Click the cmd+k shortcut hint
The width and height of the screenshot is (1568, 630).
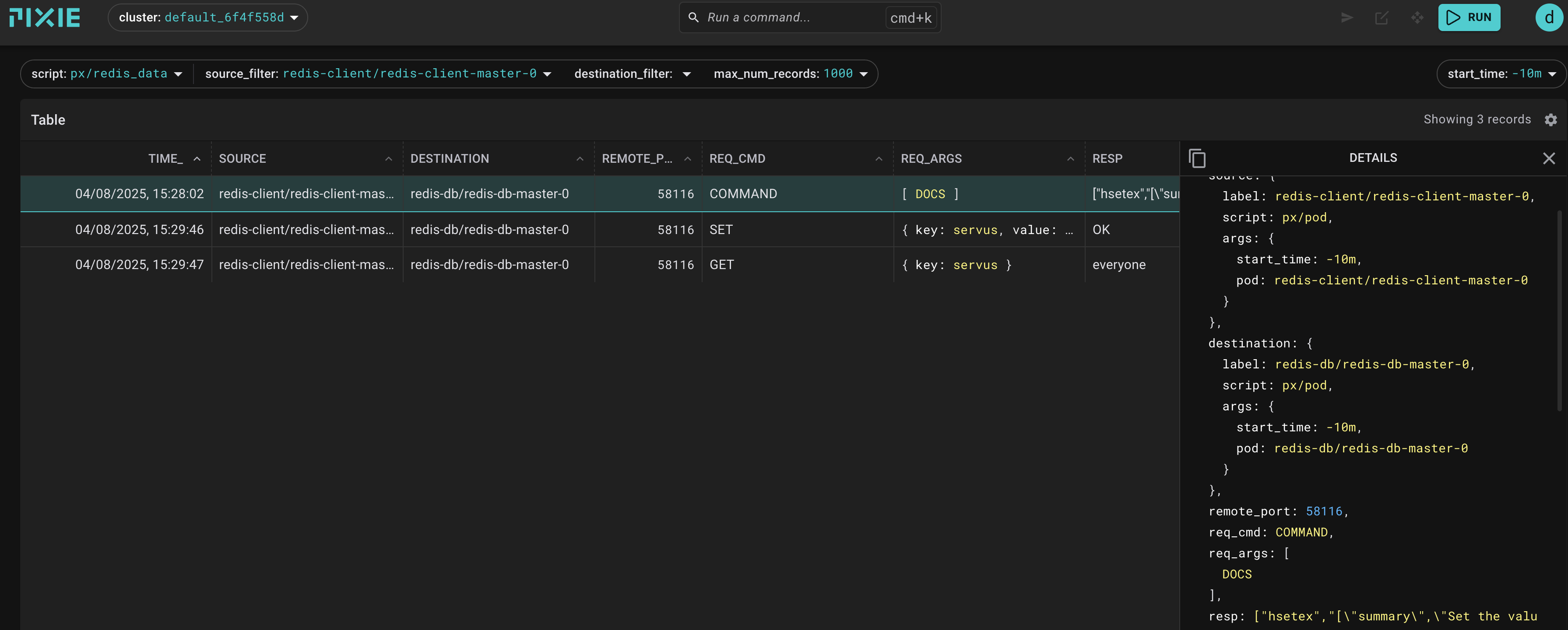[x=911, y=18]
